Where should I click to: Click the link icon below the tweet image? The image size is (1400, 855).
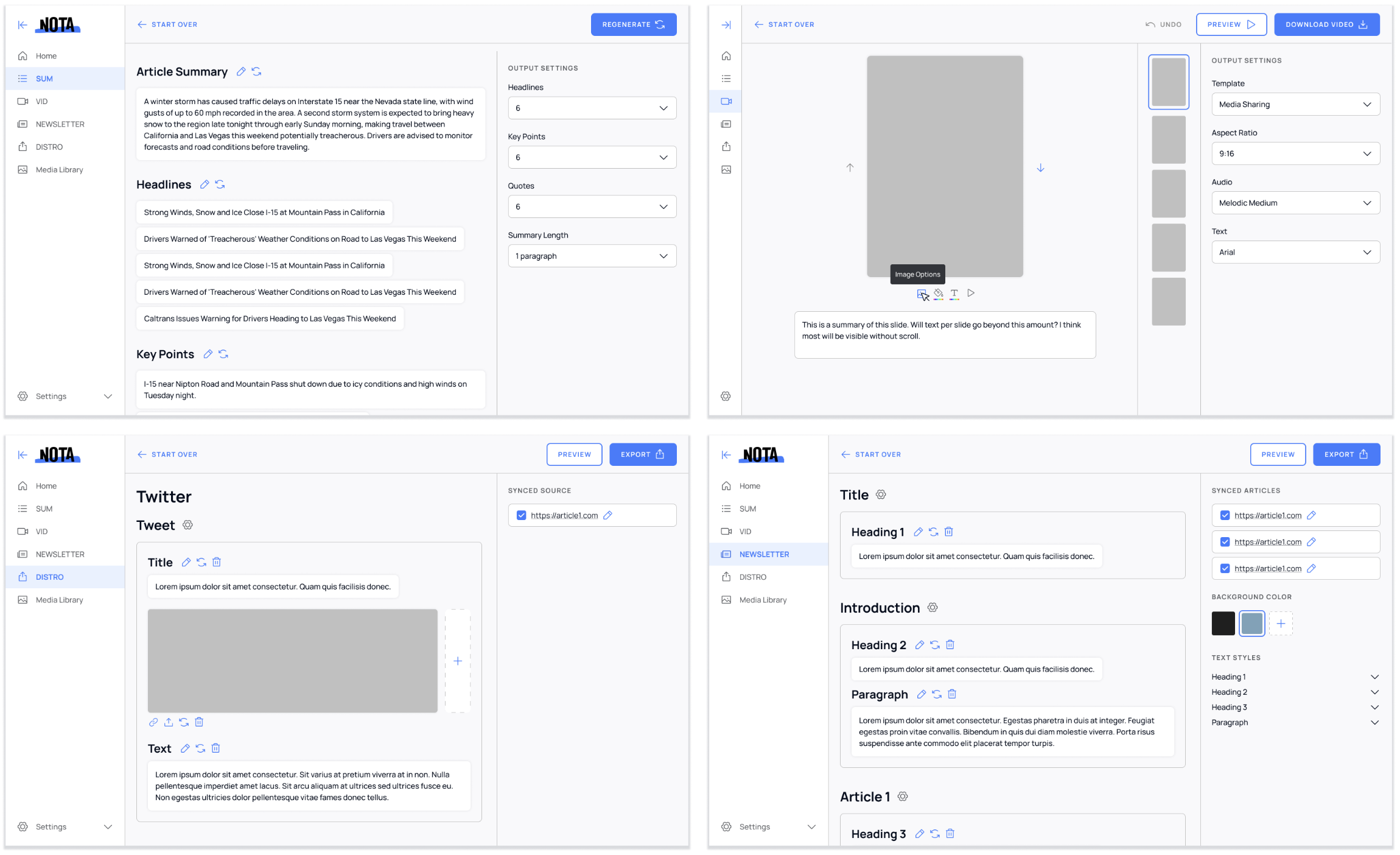pos(153,722)
